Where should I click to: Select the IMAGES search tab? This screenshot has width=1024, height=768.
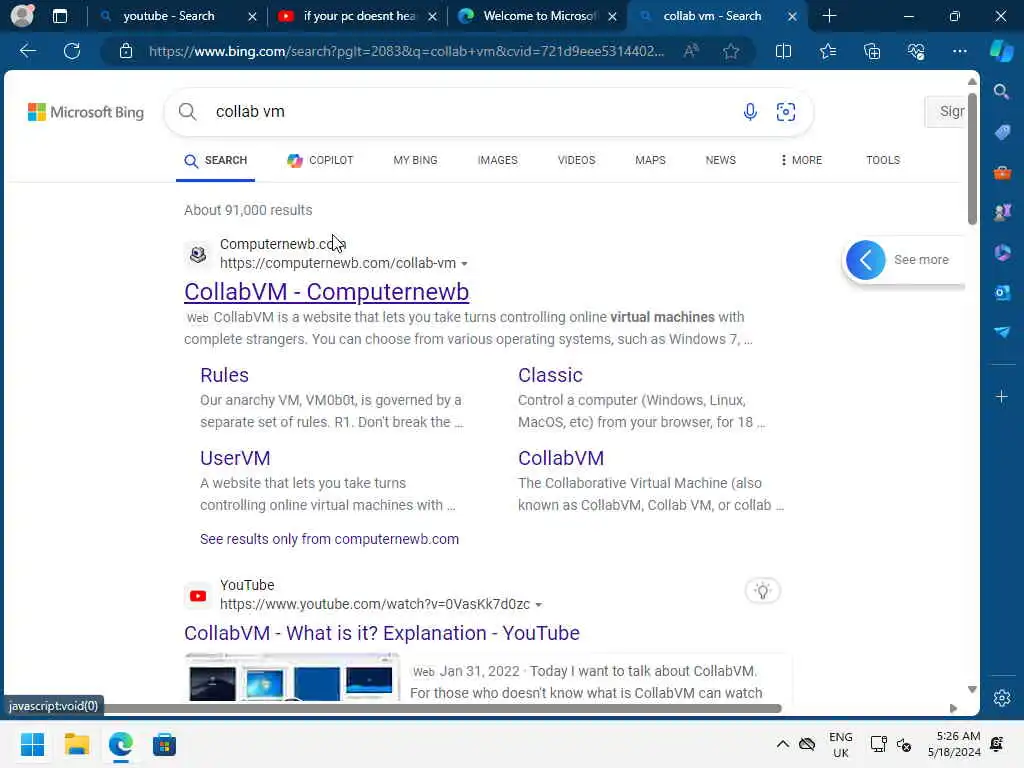point(498,160)
